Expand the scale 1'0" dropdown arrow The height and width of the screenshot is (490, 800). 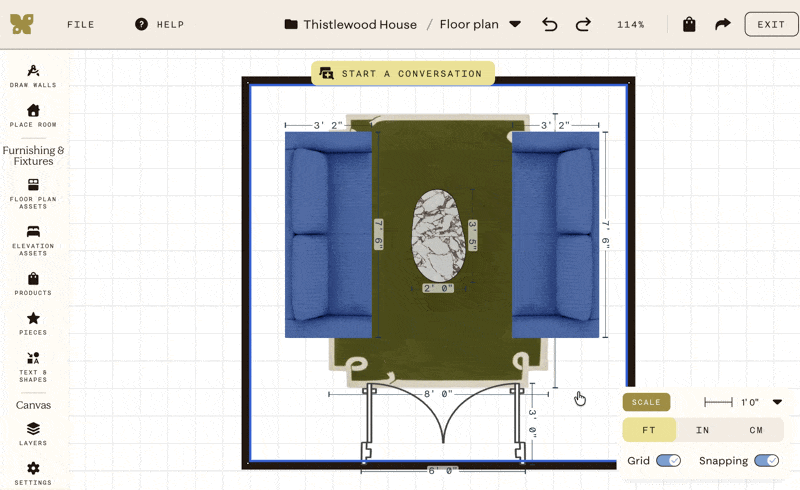click(777, 402)
